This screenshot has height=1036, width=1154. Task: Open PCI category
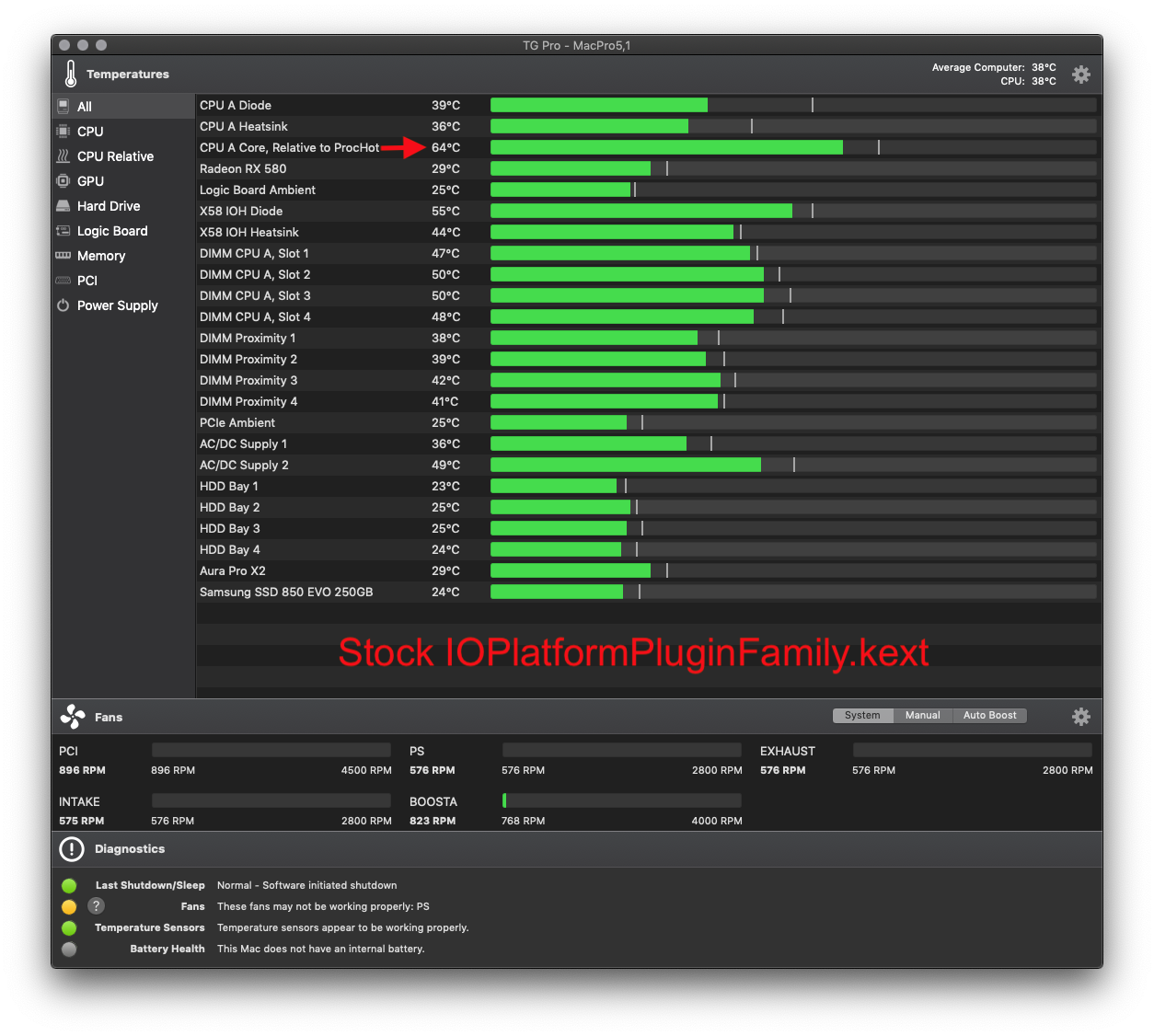tap(122, 280)
